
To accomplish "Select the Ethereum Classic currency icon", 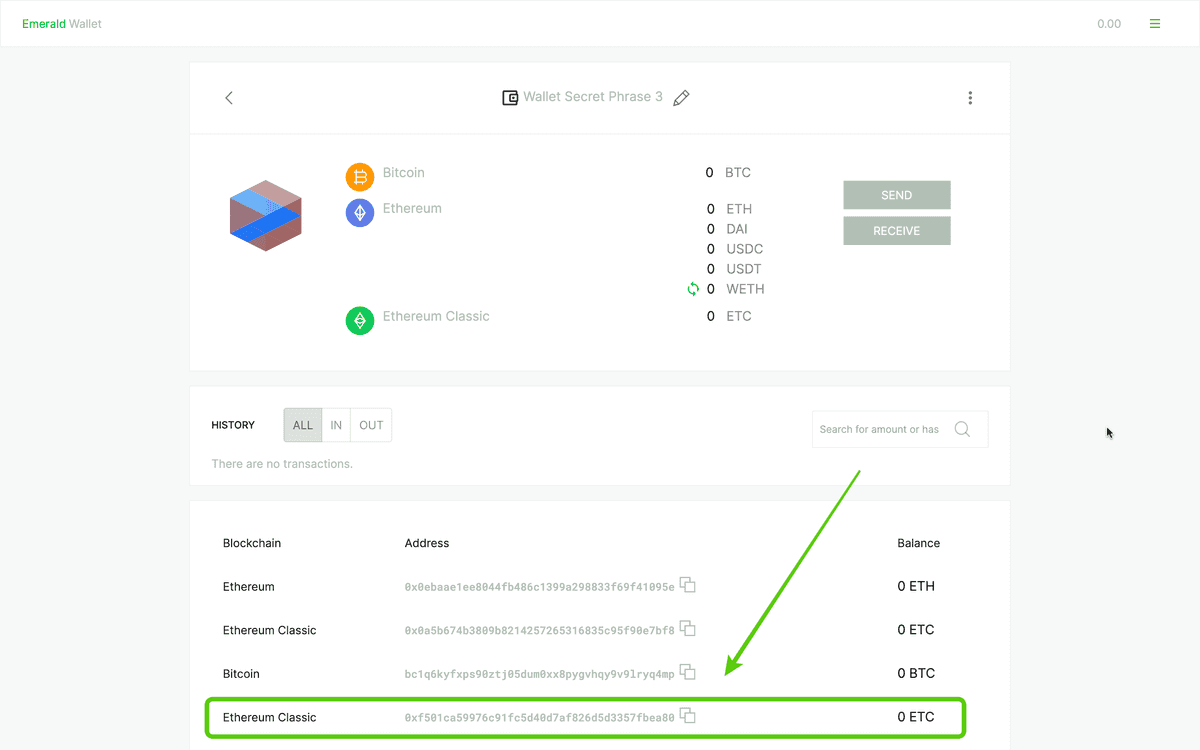I will click(359, 320).
